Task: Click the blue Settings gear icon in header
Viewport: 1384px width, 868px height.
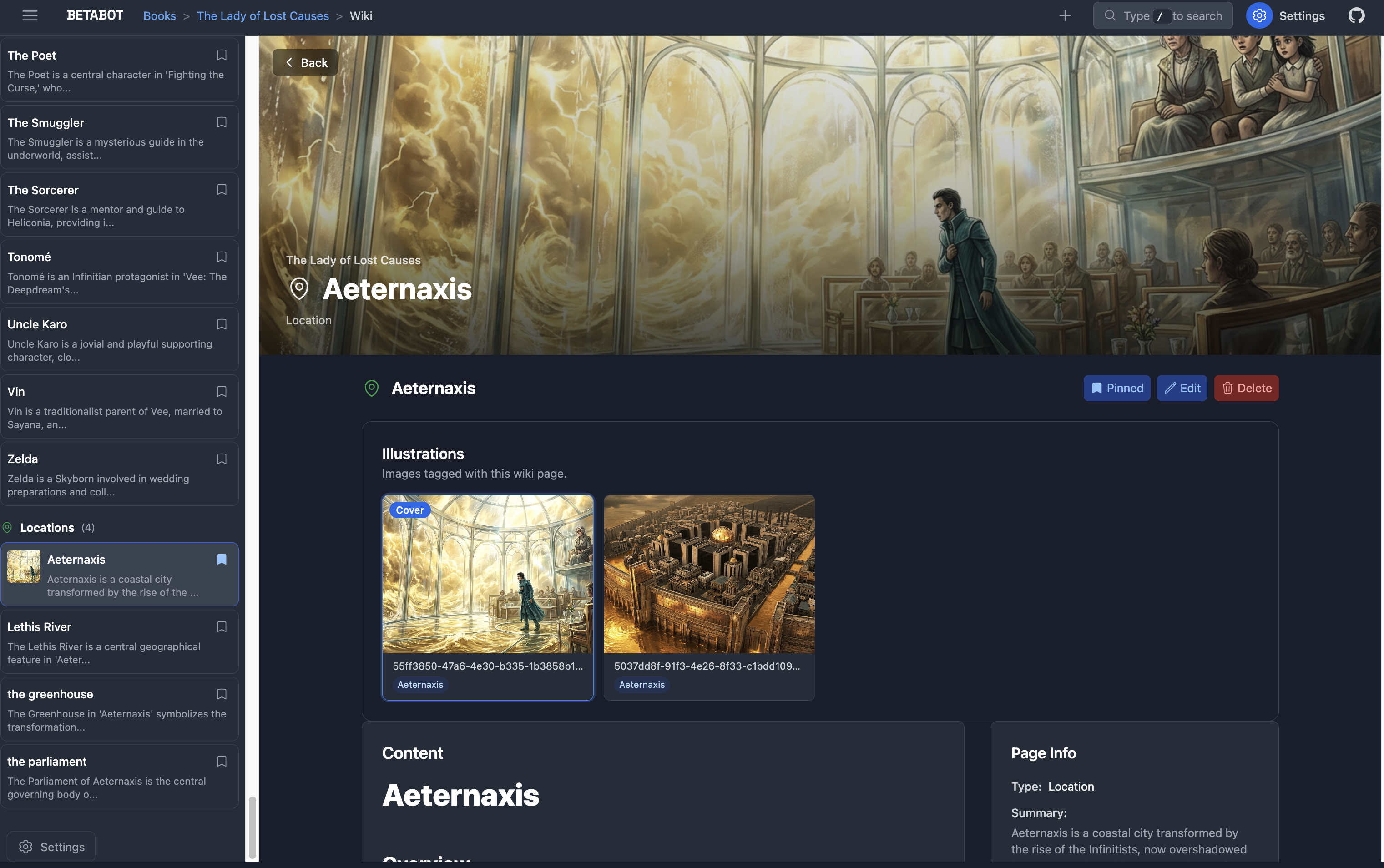Action: click(1259, 15)
